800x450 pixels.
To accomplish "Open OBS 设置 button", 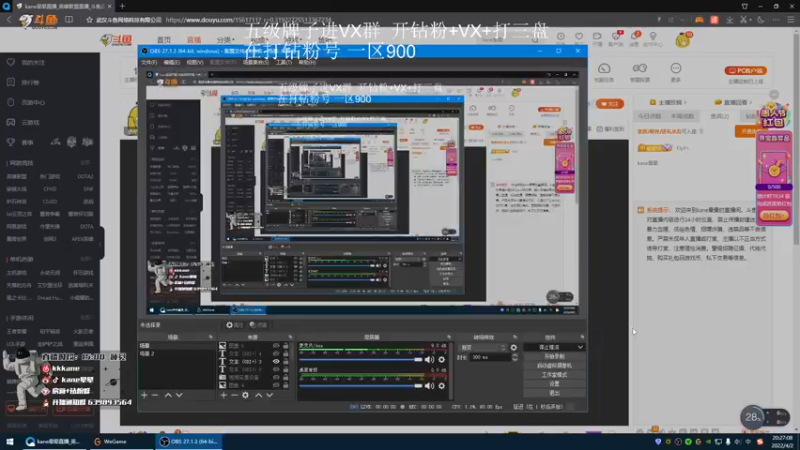I will tap(554, 384).
